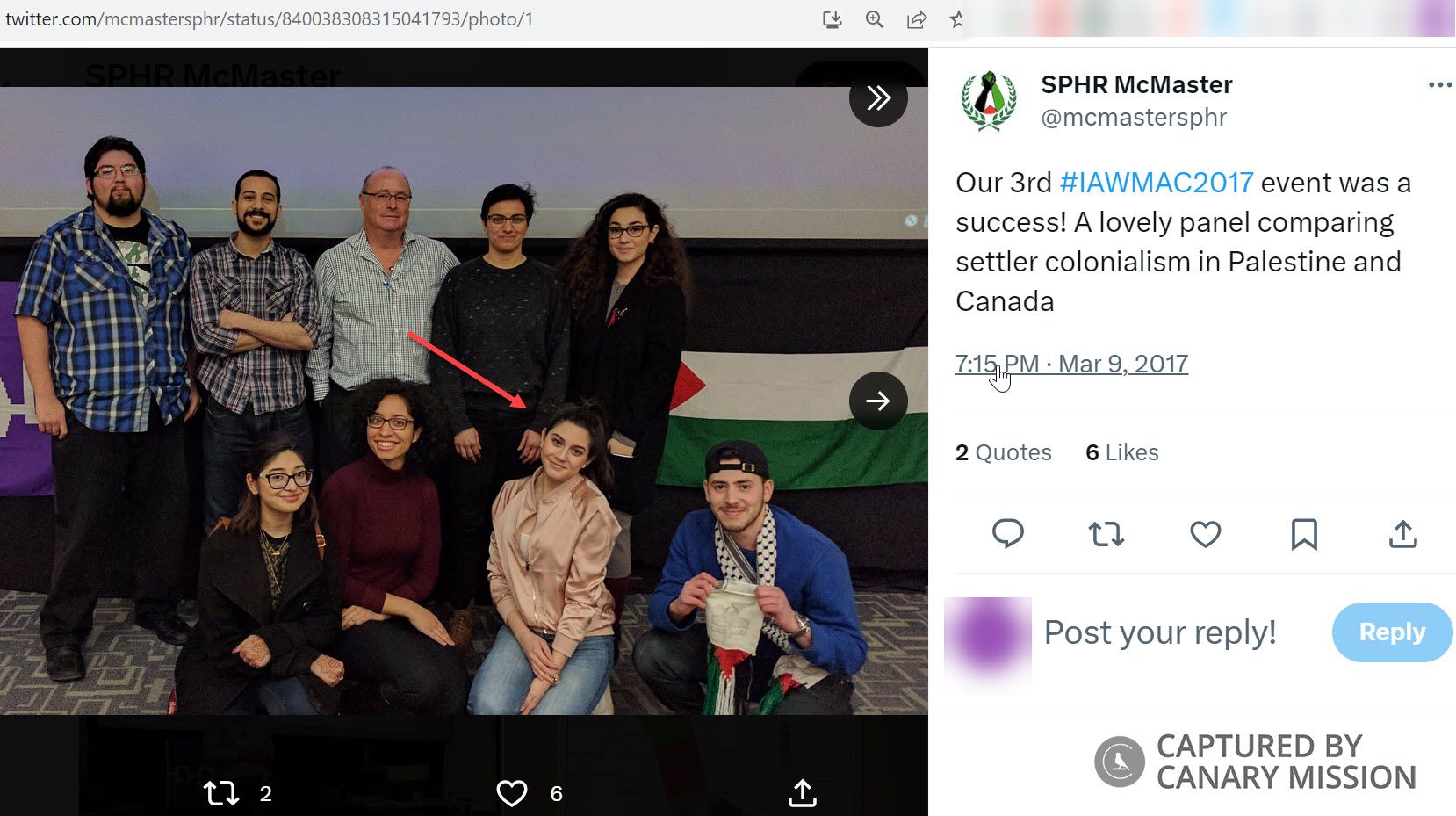Click the browser zoom magnifier icon
The height and width of the screenshot is (816, 1456).
tap(874, 19)
